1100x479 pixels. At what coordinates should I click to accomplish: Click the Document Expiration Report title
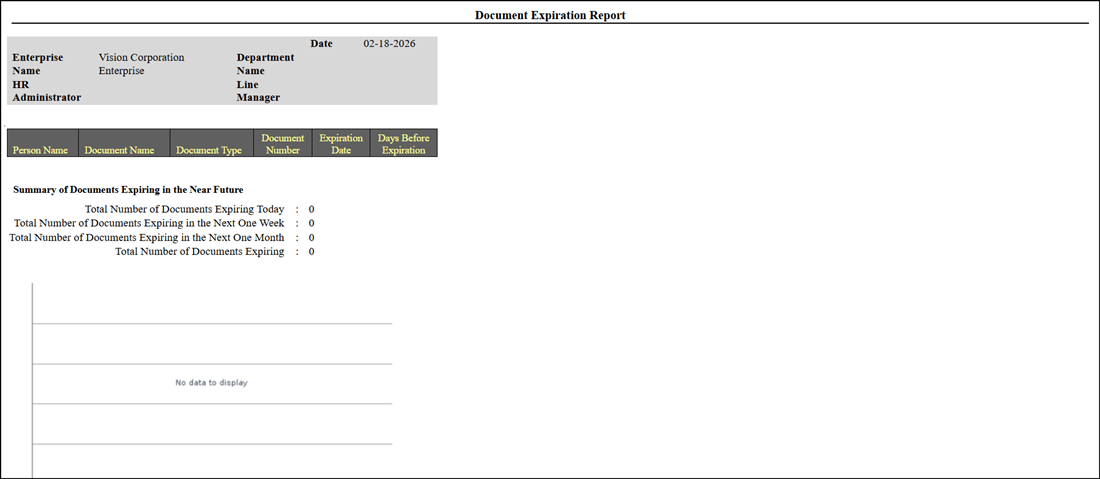point(550,15)
